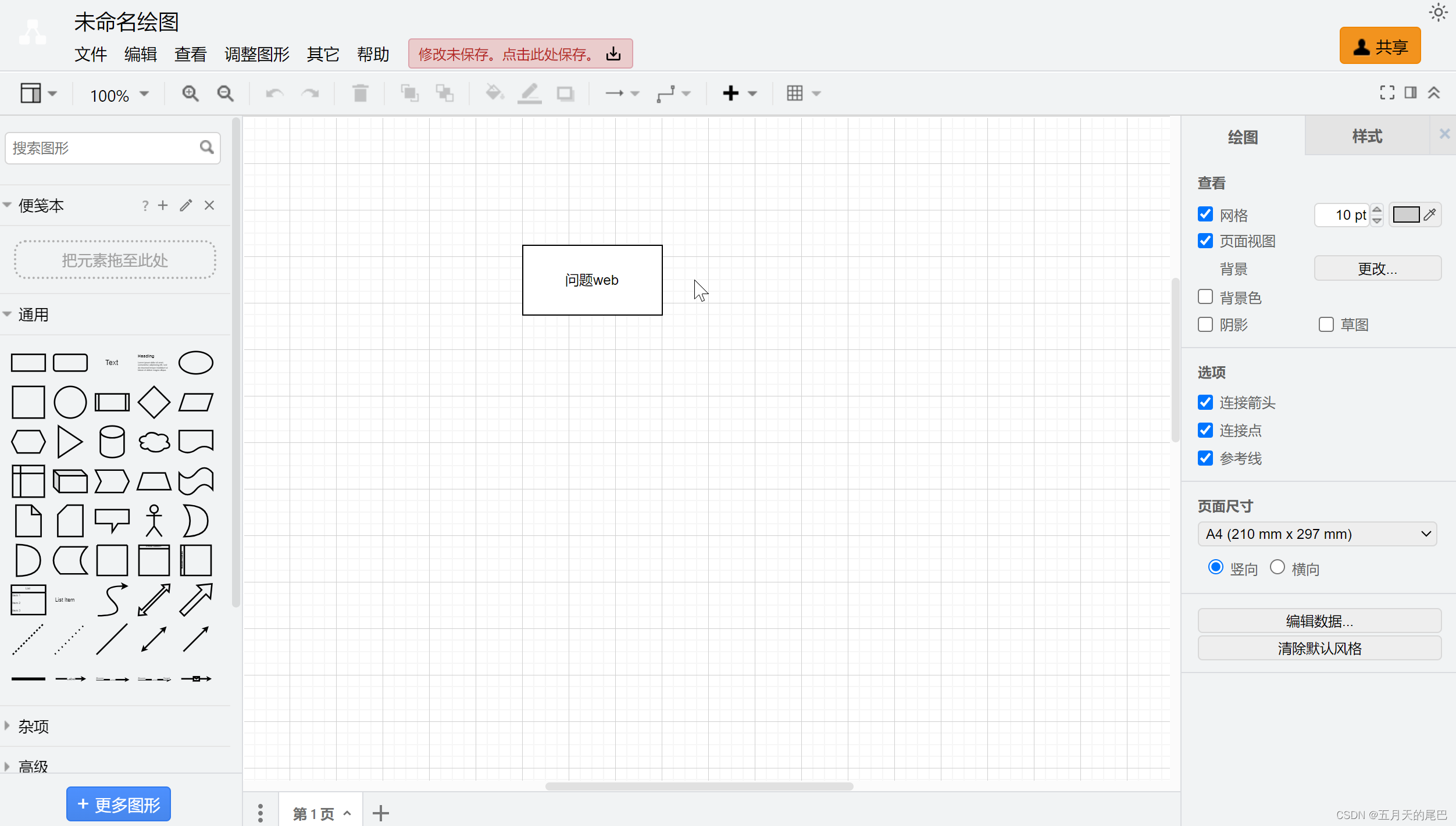
Task: Click the 更多图形 button
Action: 119,804
